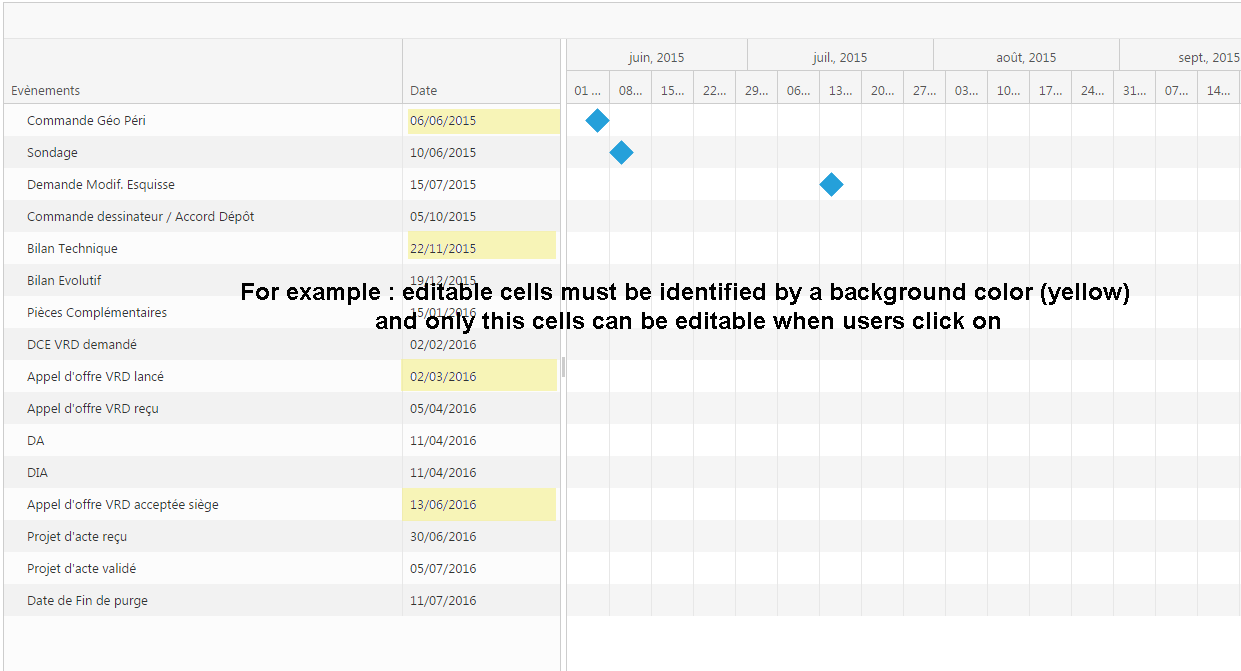Select the Demande Modif. Esquisse milestone diamond
1241x671 pixels.
coord(831,185)
